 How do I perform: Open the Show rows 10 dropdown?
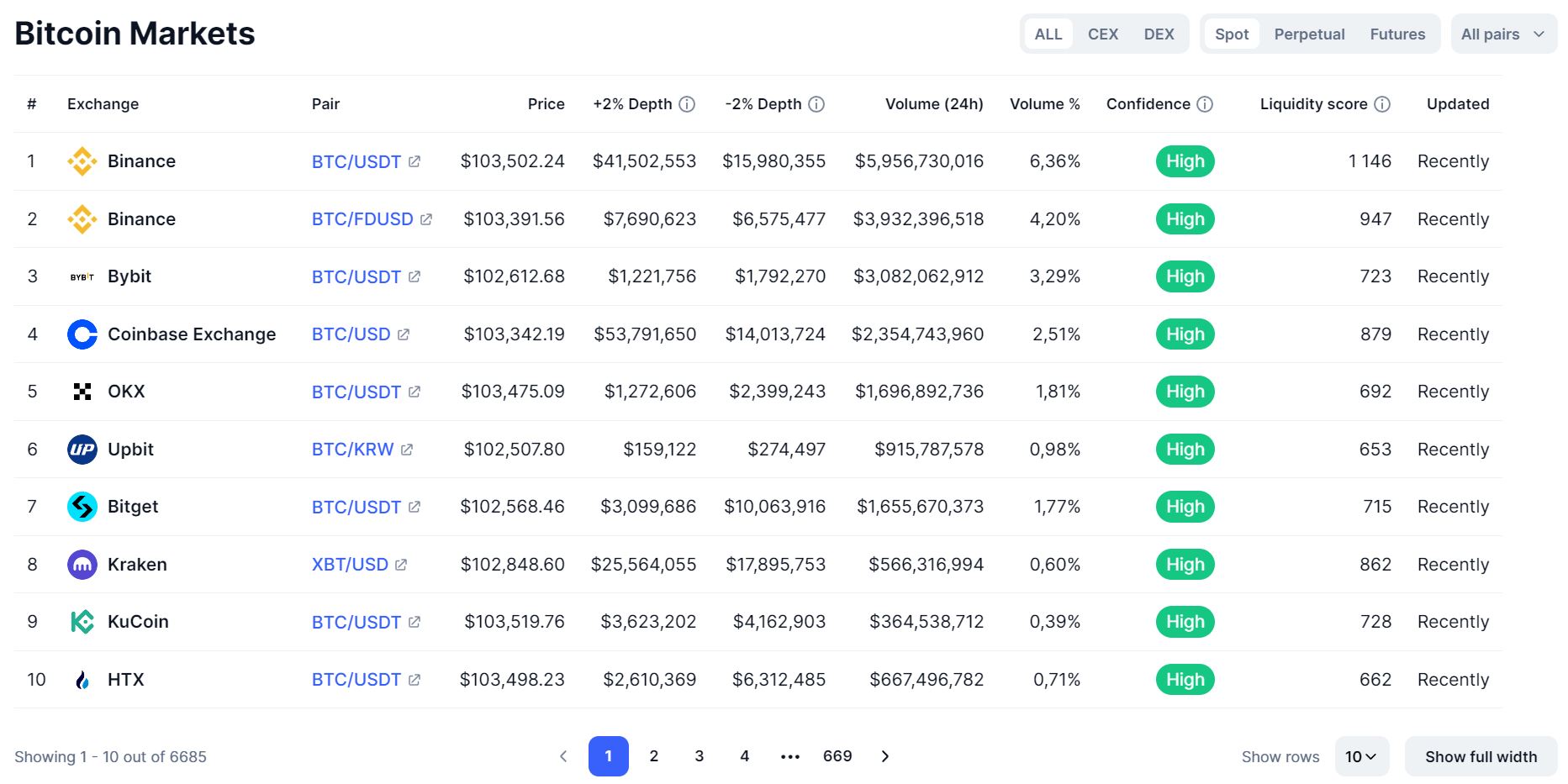coord(1360,756)
